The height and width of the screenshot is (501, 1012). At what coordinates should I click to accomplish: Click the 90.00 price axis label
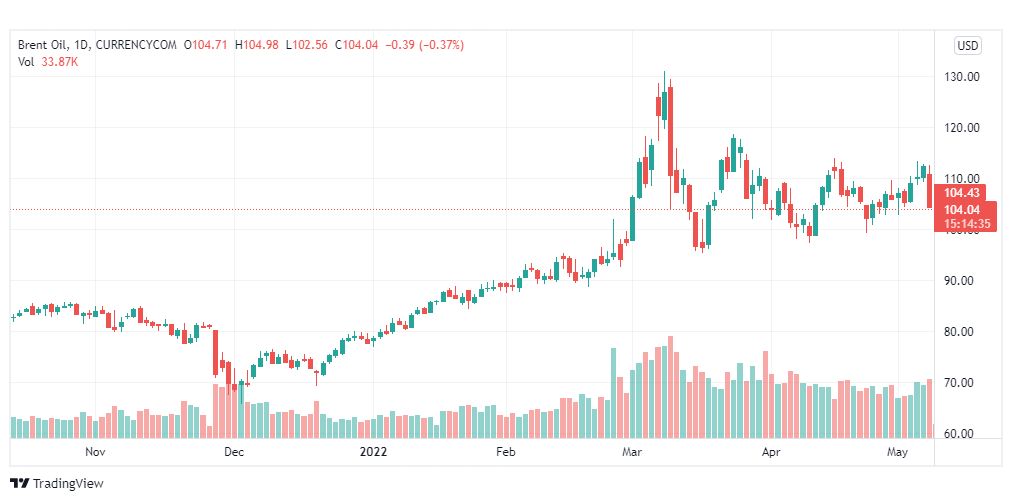(958, 281)
